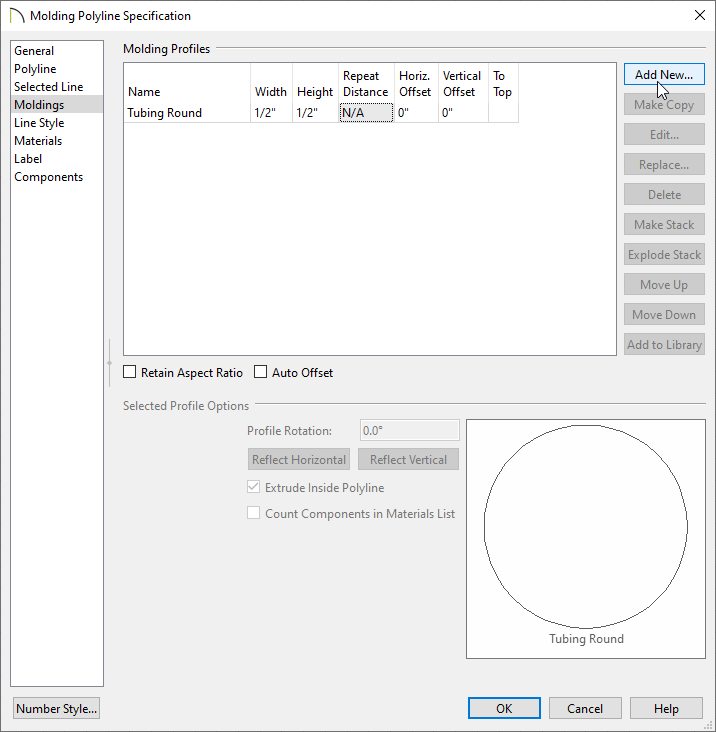
Task: Click the Explode Stack button
Action: [664, 255]
